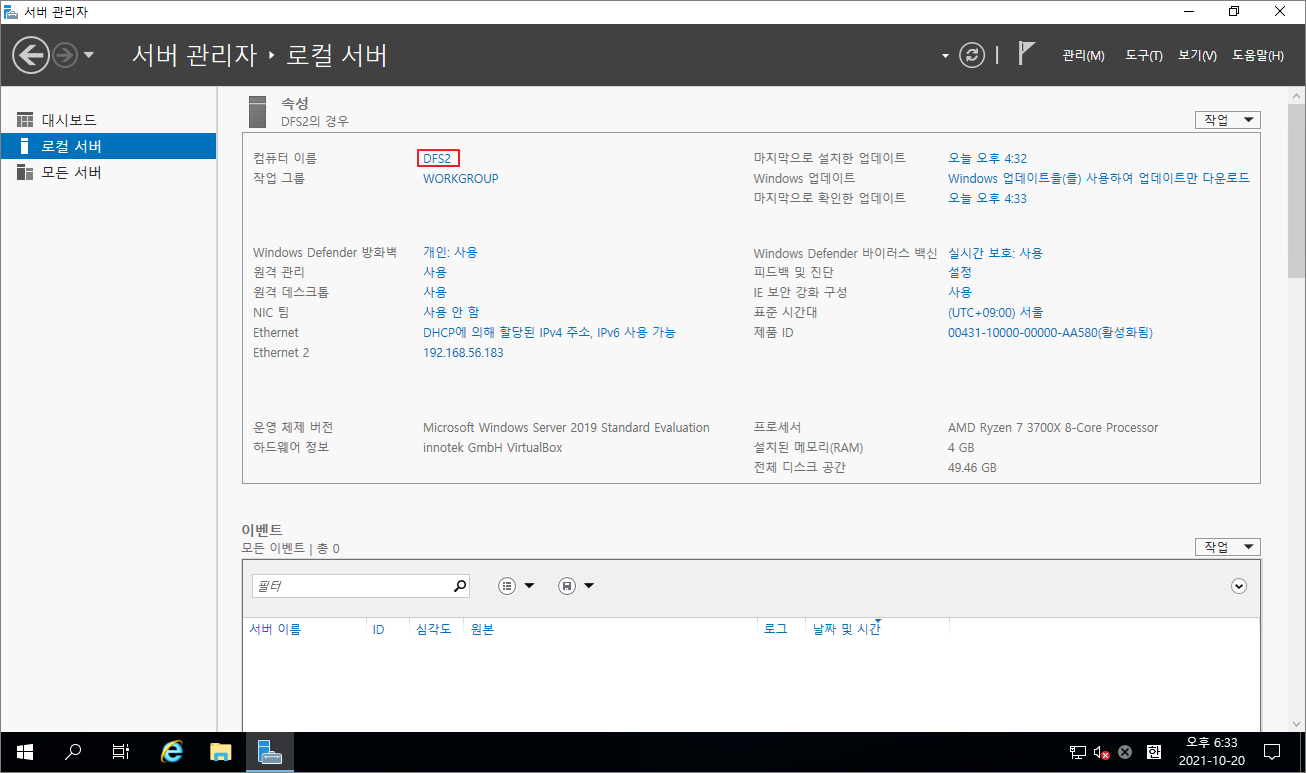
Task: Sort events by ID column
Action: [378, 630]
